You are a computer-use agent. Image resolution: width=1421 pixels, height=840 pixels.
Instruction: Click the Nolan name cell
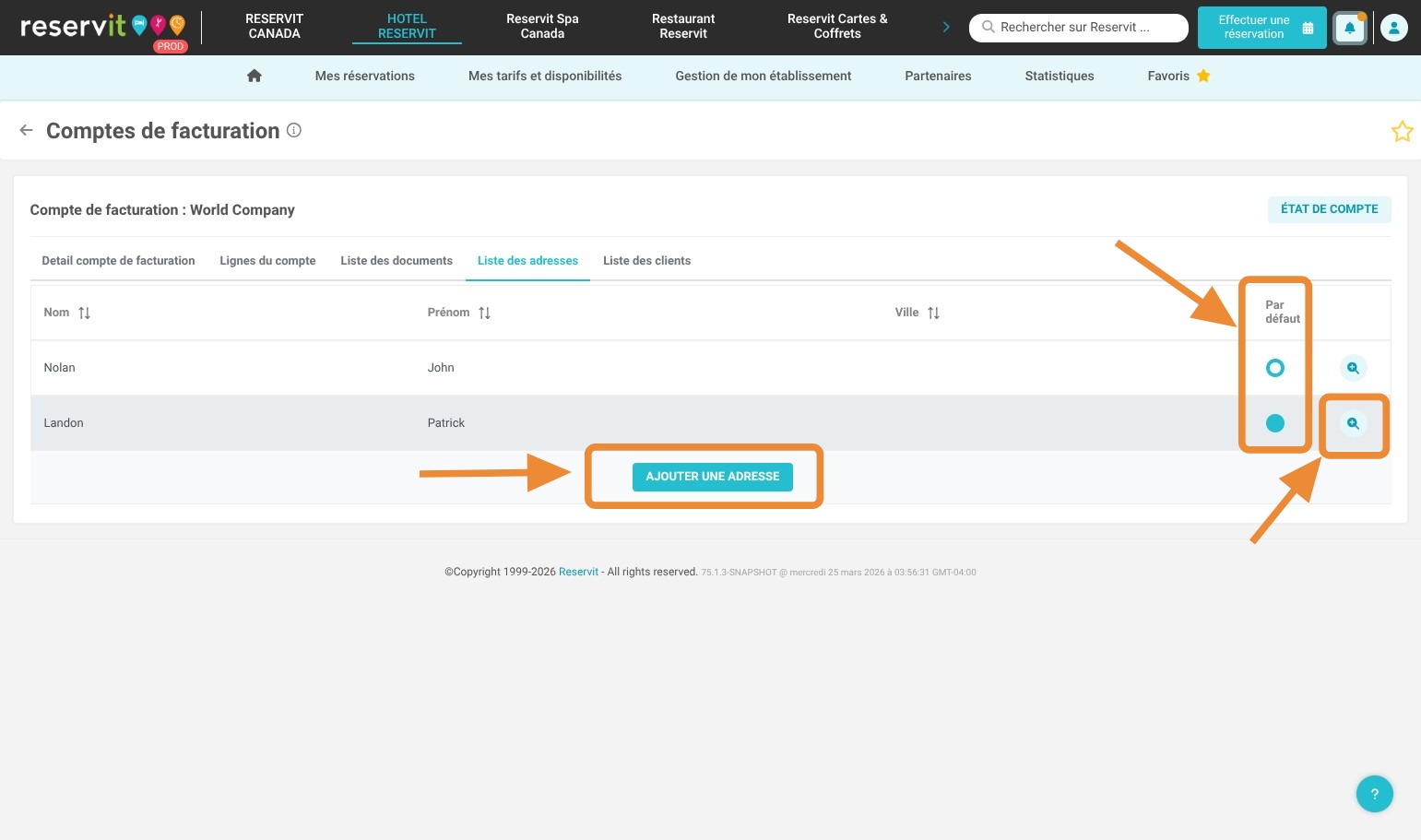60,368
